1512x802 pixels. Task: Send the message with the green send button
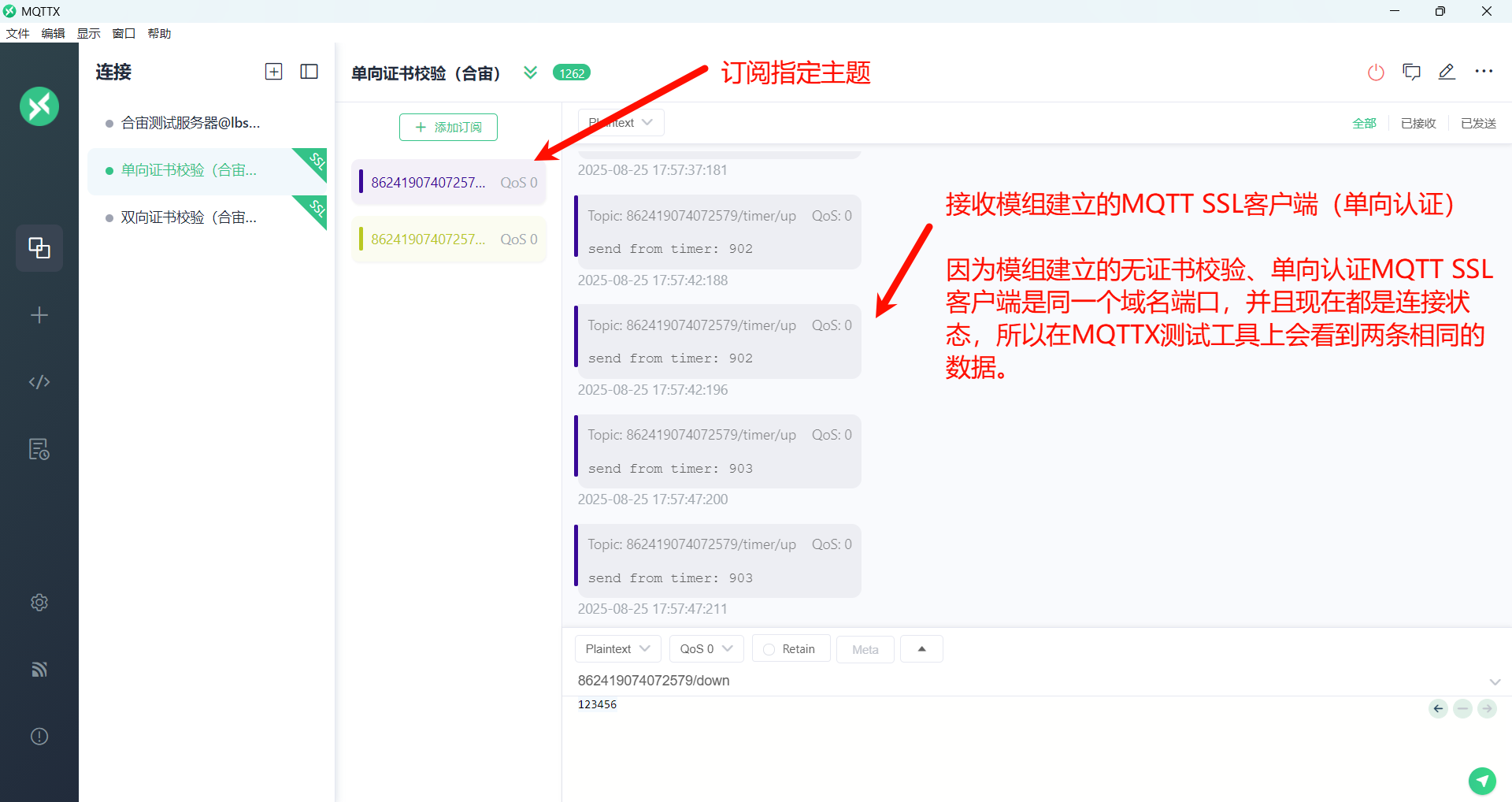(1482, 781)
